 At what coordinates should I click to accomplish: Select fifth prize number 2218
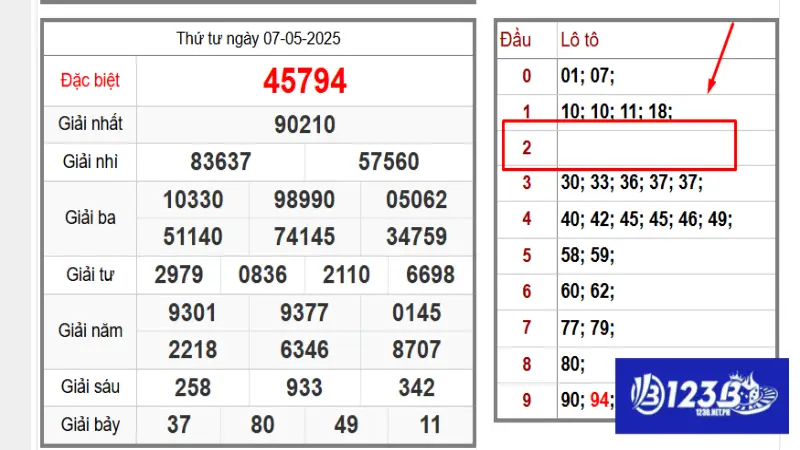192,350
